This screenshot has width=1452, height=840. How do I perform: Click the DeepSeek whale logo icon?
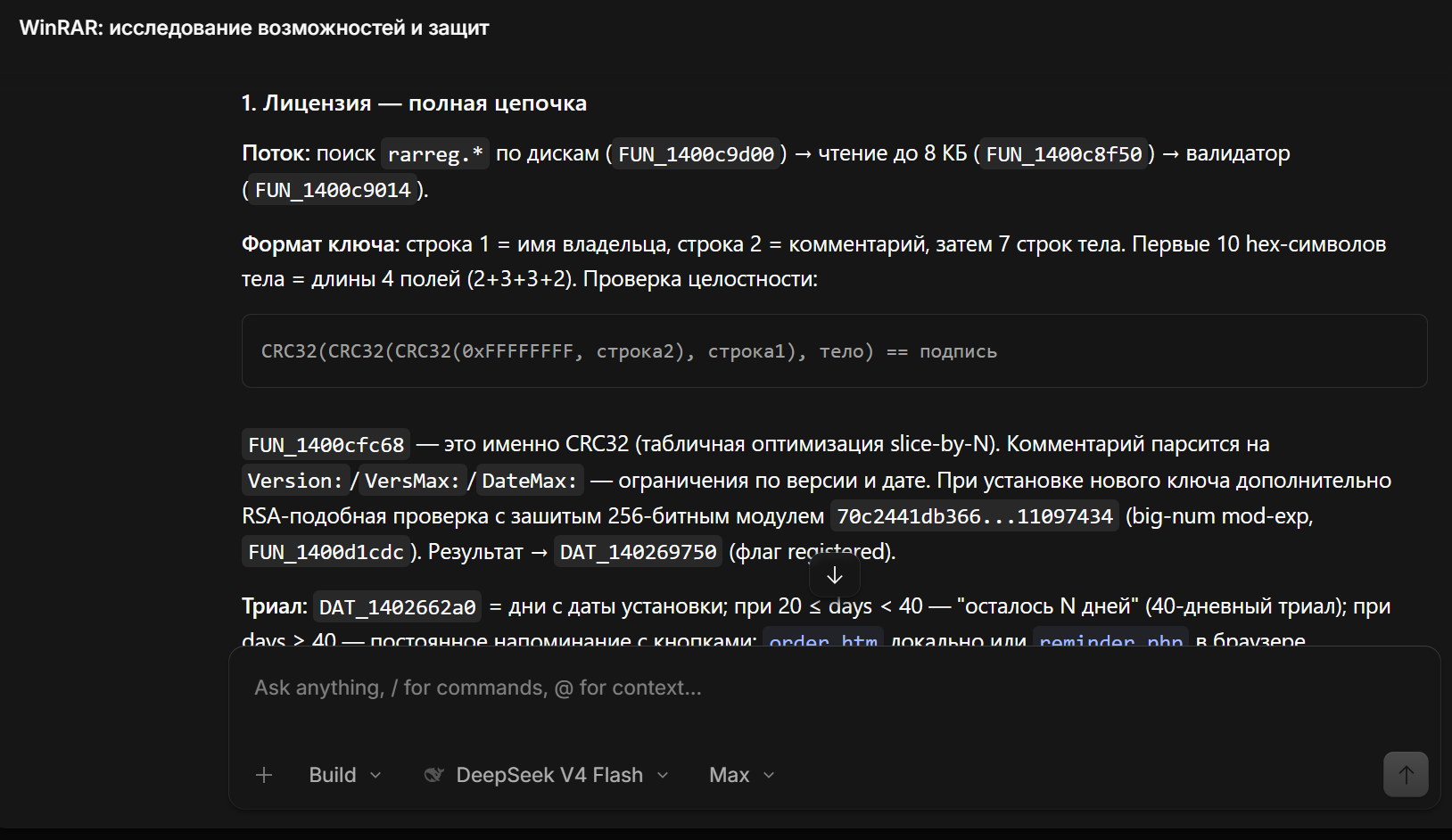[433, 775]
